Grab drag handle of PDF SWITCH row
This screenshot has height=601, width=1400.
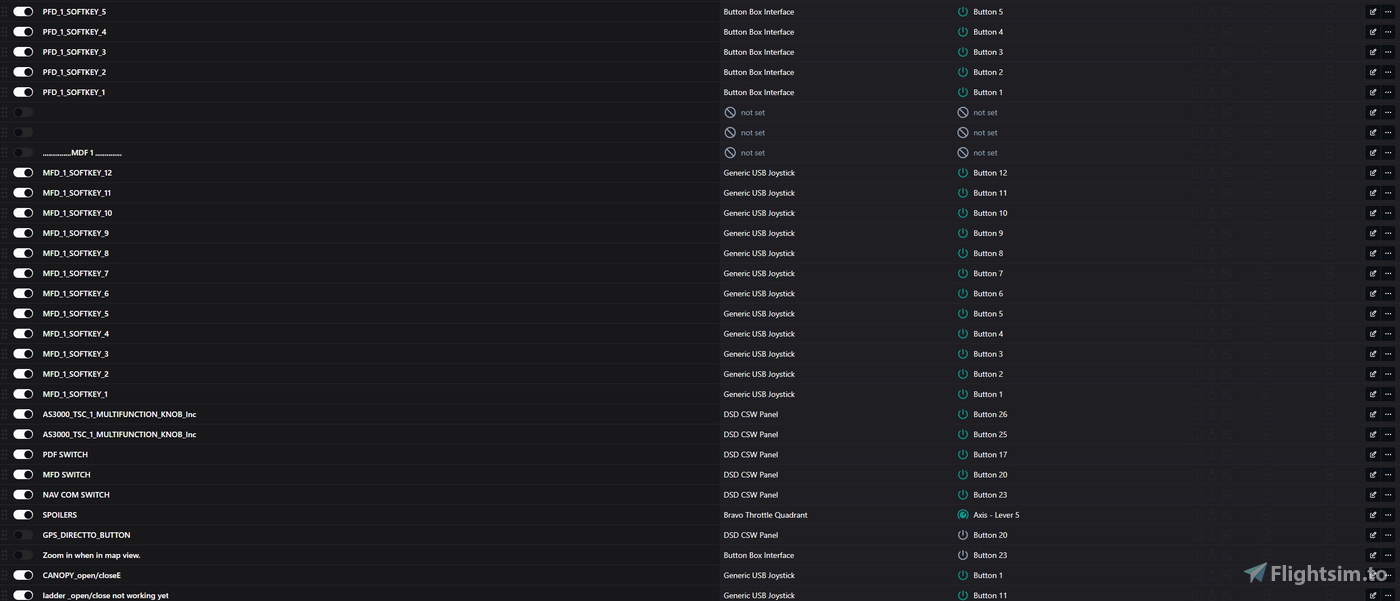coord(5,455)
